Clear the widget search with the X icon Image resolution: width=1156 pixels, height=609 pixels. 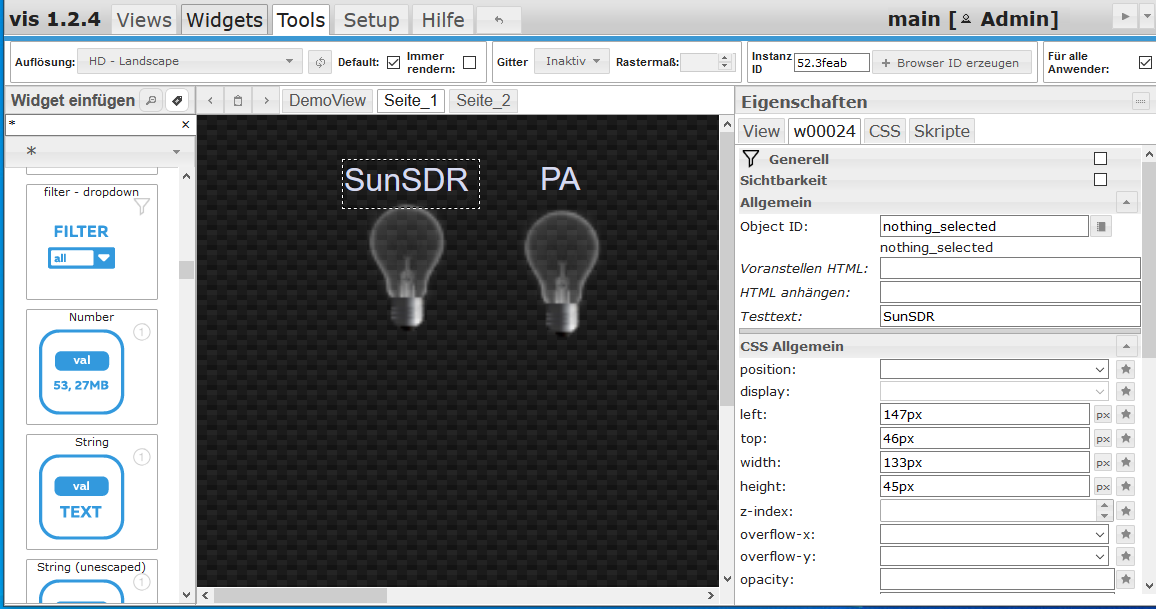click(x=185, y=125)
